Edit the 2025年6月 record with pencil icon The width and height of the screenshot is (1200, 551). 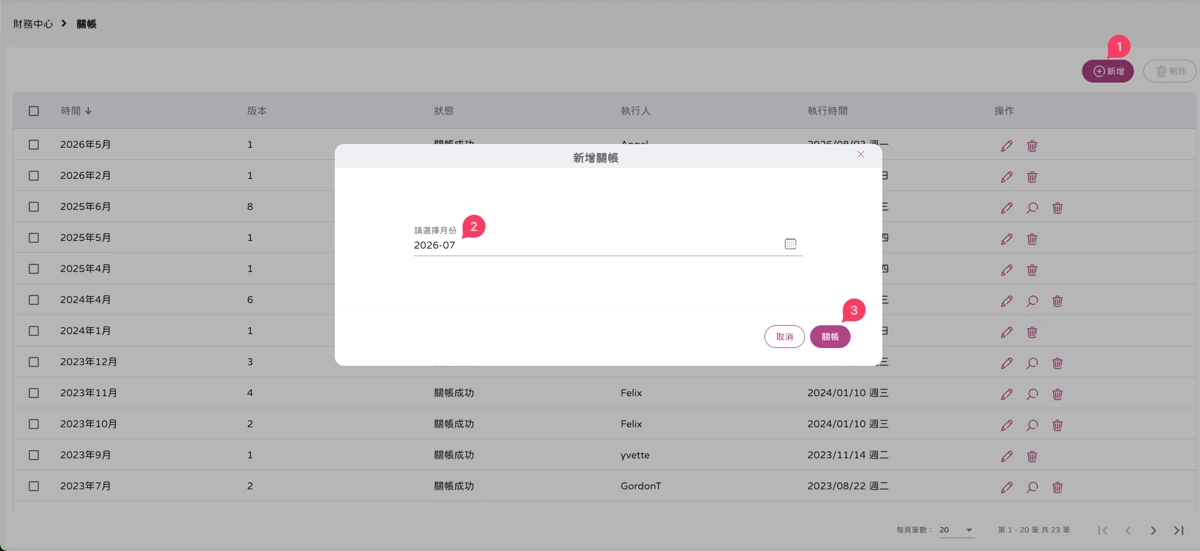(x=1007, y=208)
